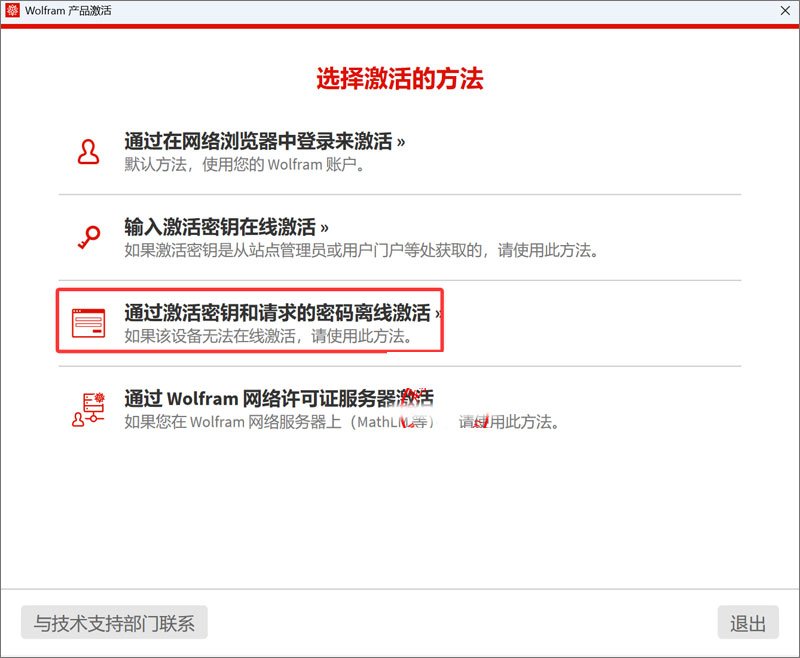800x658 pixels.
Task: Choose 通过激活密钥和请求的密码离线激活 option
Action: [x=282, y=313]
